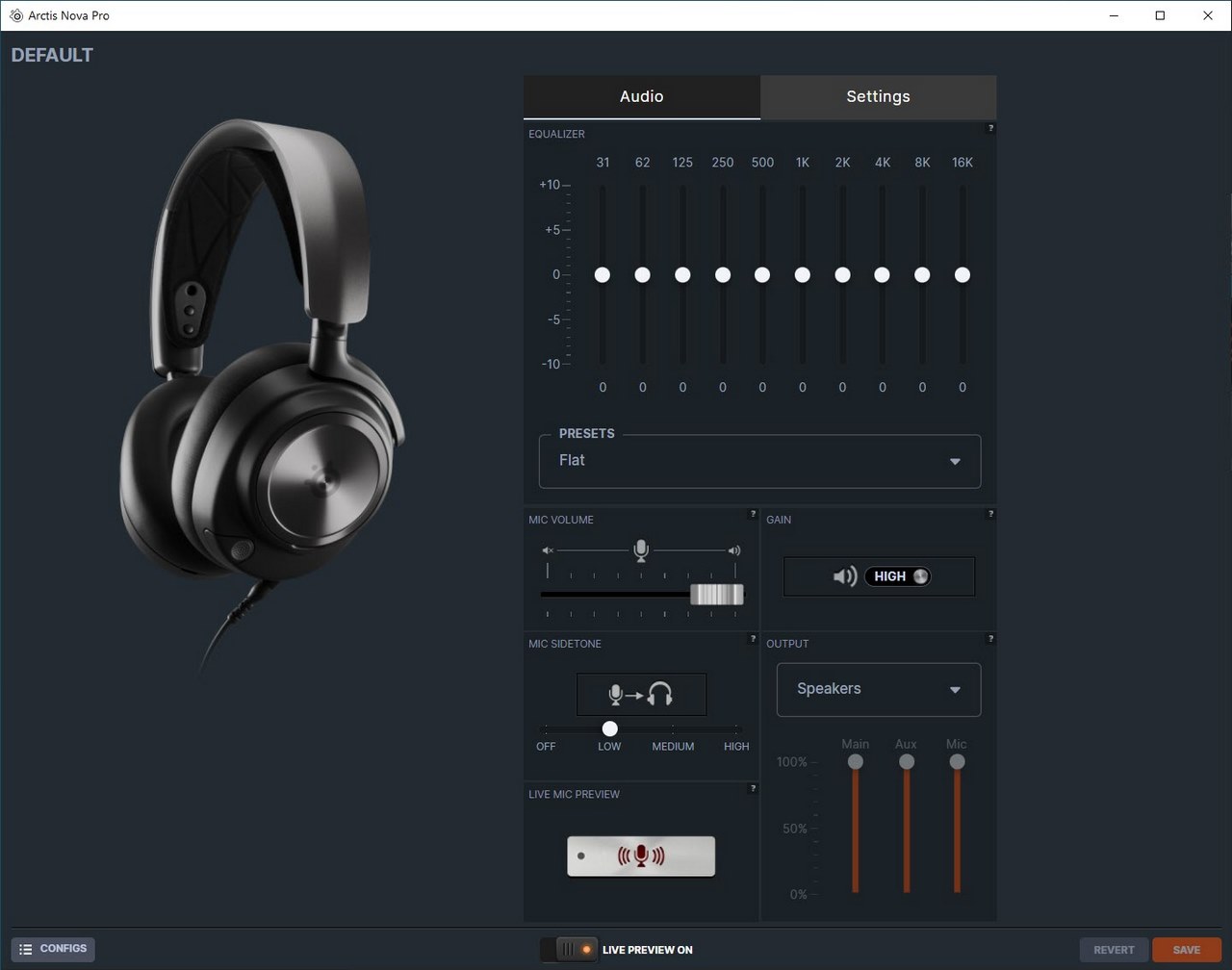Image resolution: width=1232 pixels, height=970 pixels.
Task: Click the 16K band value below slider
Action: point(962,388)
